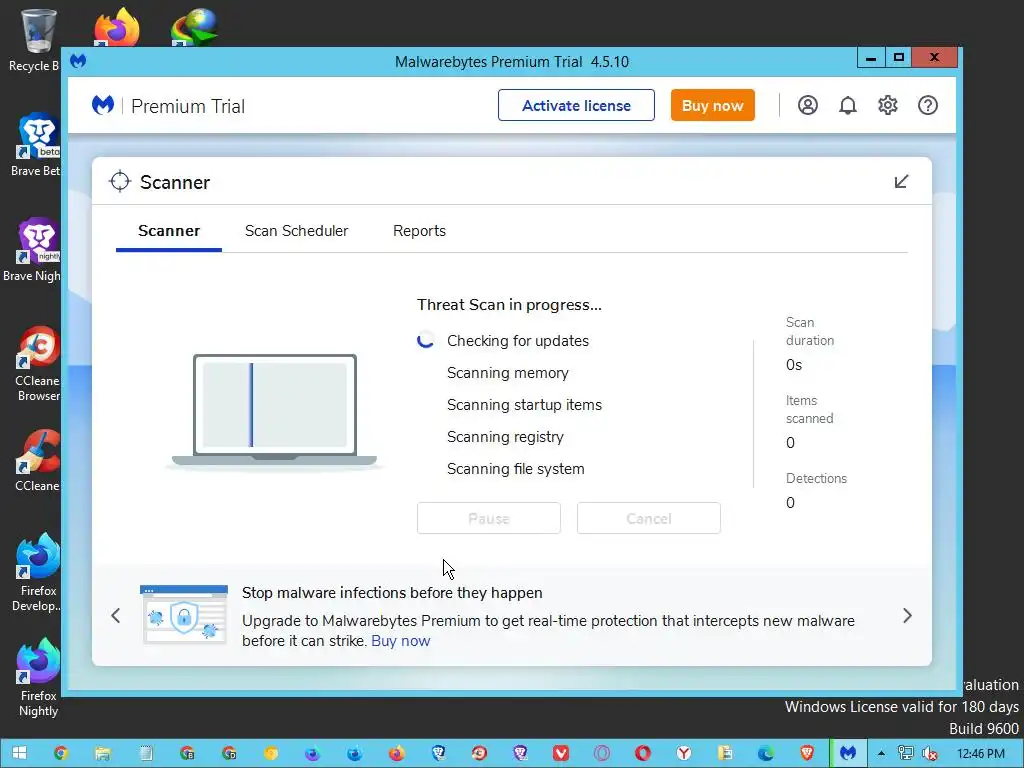This screenshot has height=768, width=1024.
Task: Open the Firefox Nightly desktop shortcut
Action: point(38,678)
